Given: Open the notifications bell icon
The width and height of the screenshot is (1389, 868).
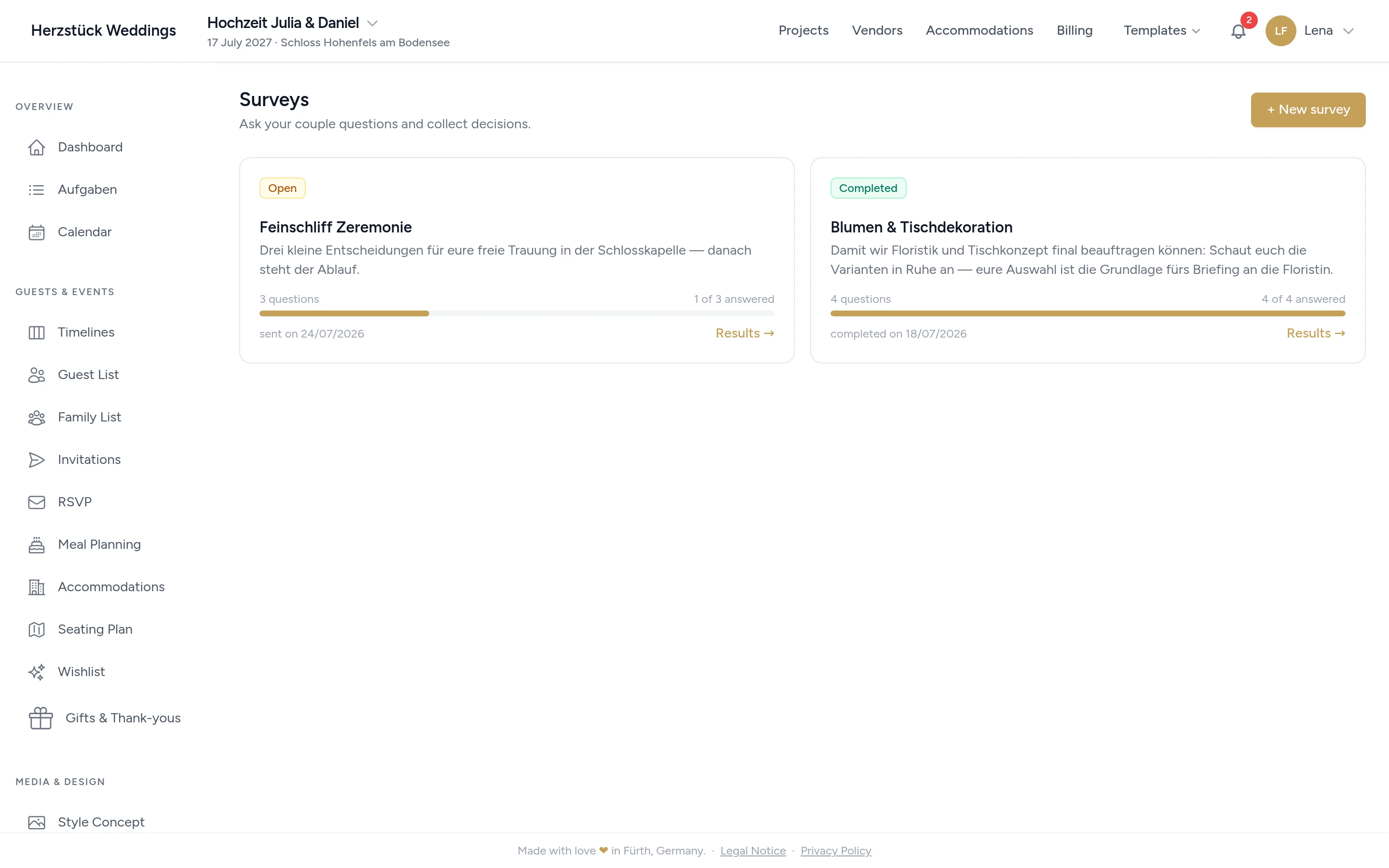Looking at the screenshot, I should tap(1238, 31).
